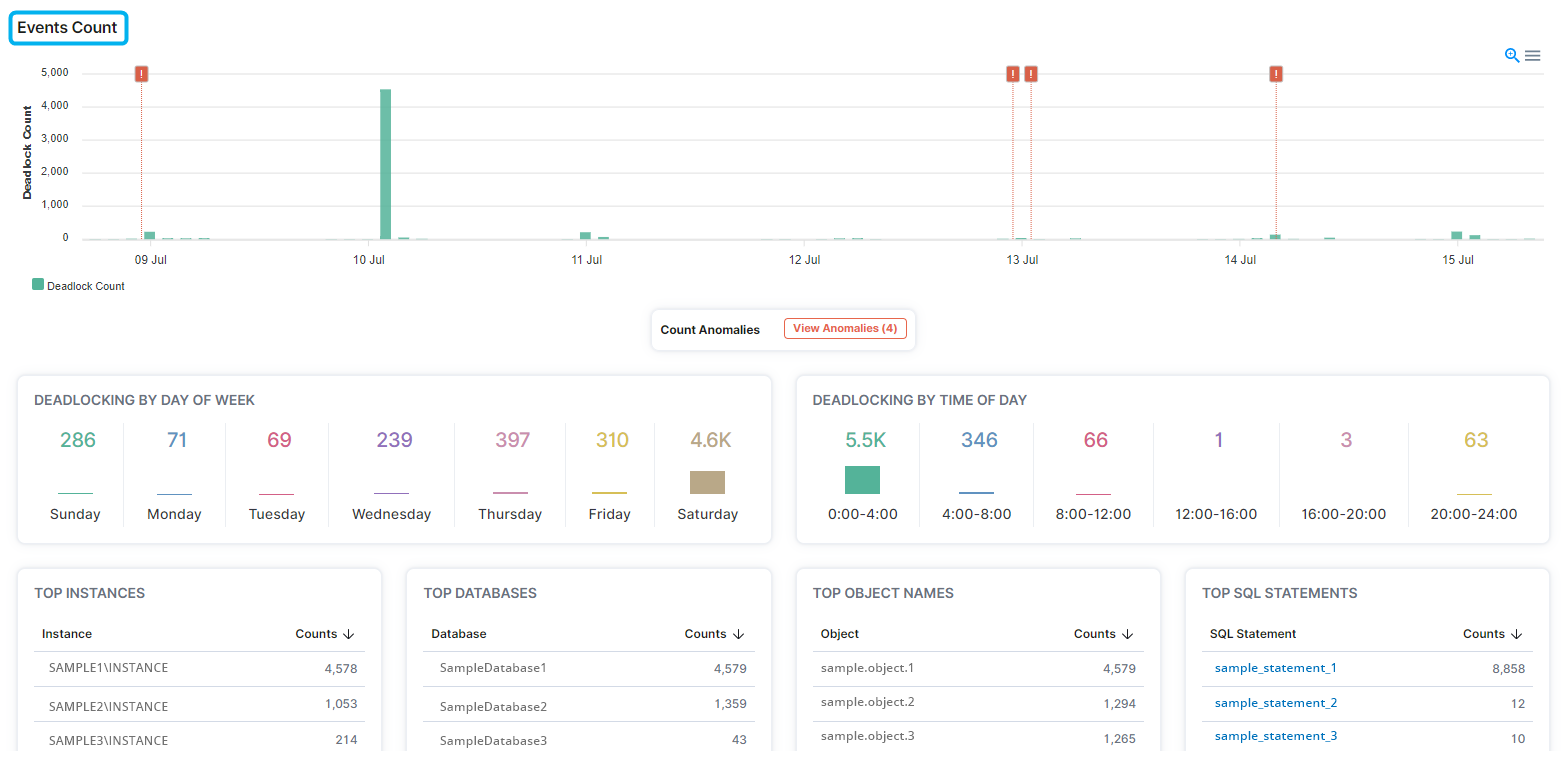Open the sample_statement_2 link
Screen dimensions: 1568x763
[1275, 703]
